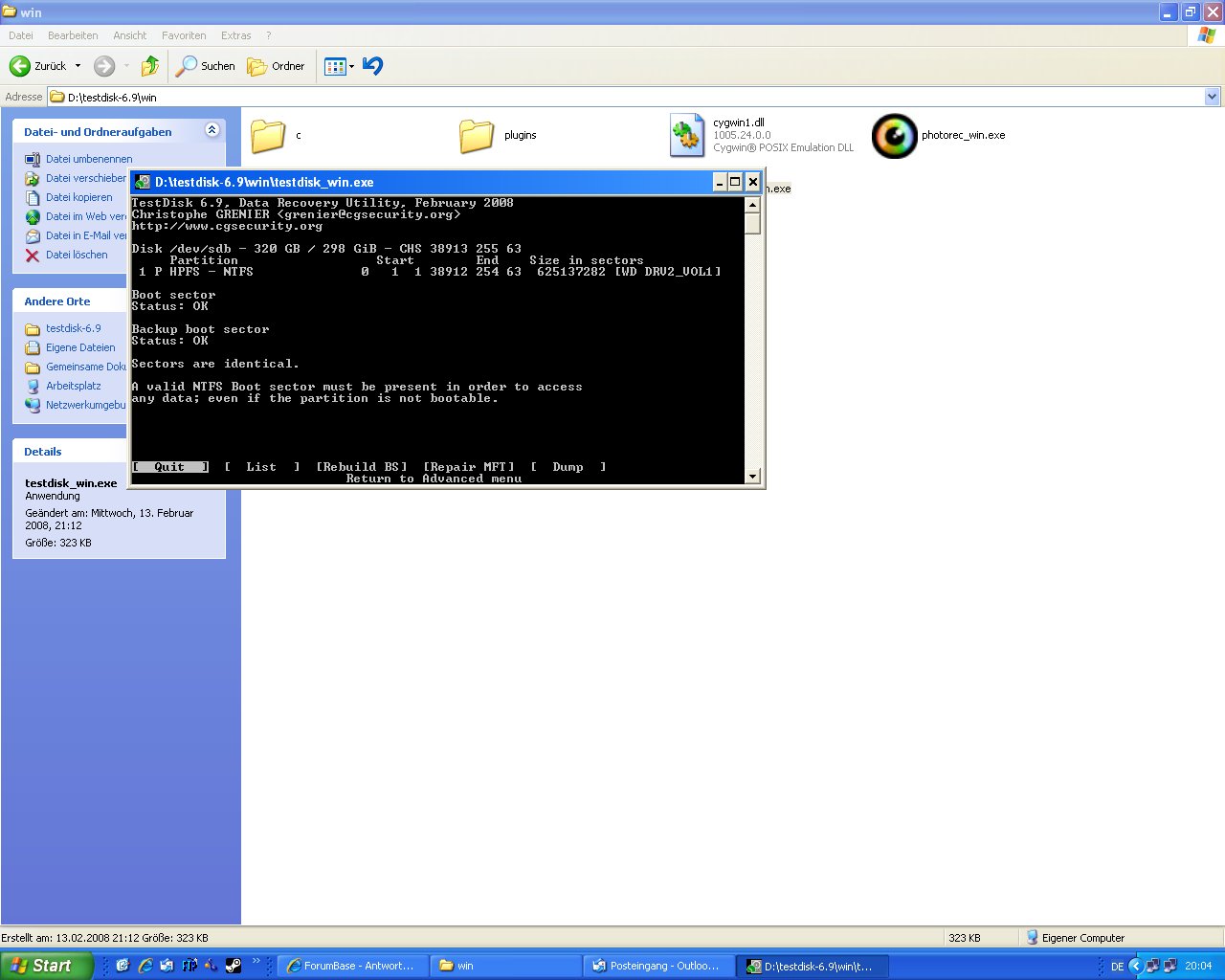Go up one folder level icon
The image size is (1225, 980).
(149, 66)
